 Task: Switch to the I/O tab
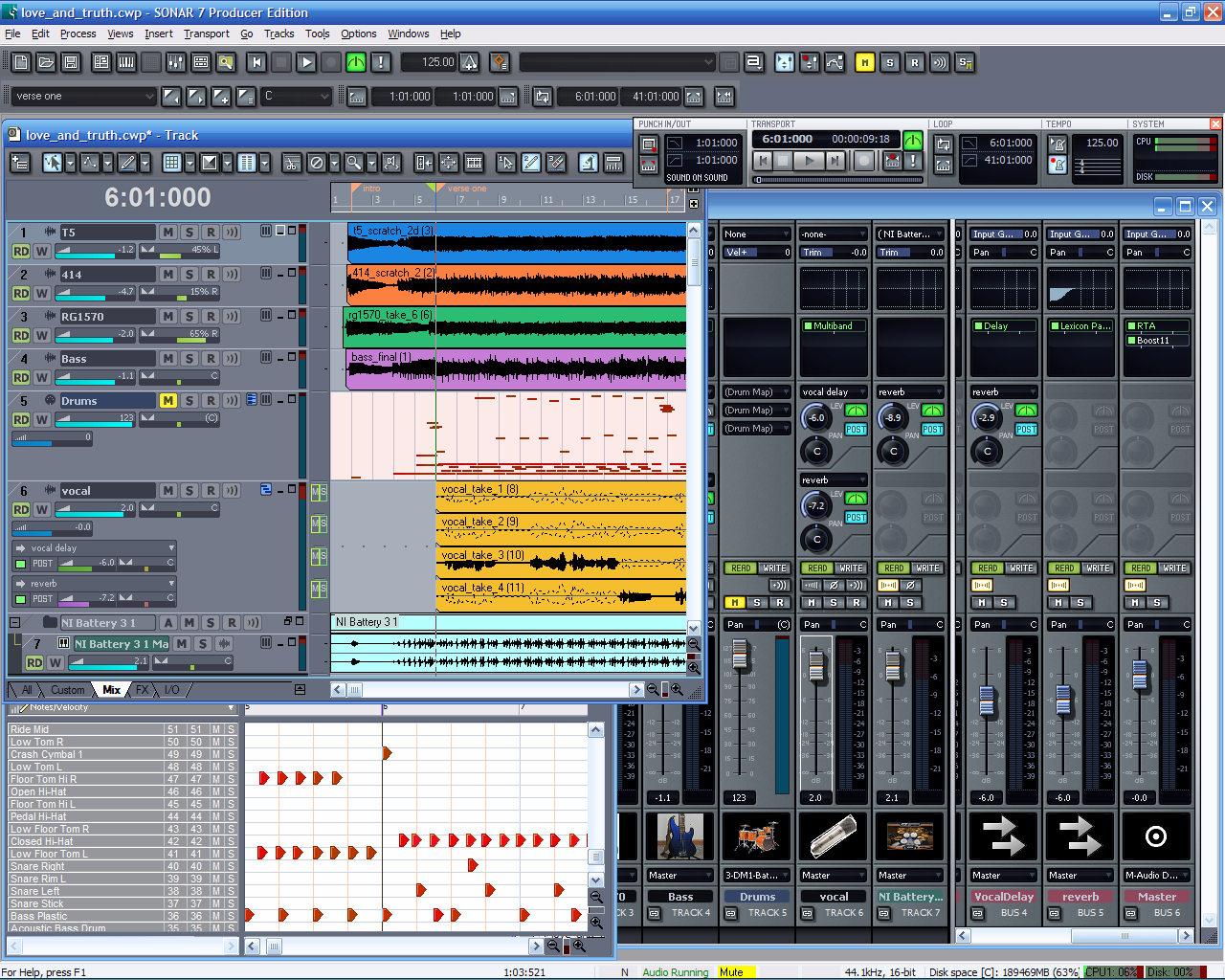click(x=172, y=690)
